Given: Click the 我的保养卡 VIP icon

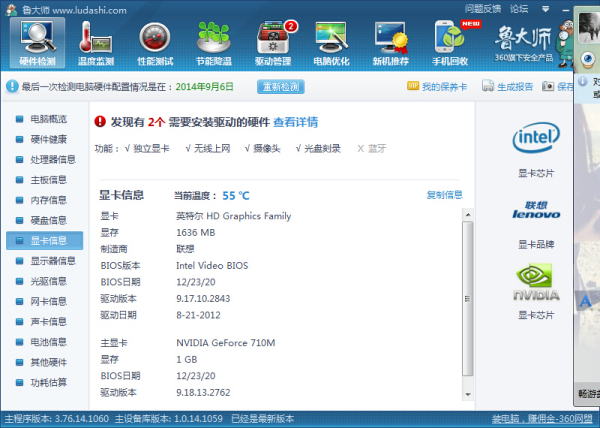Looking at the screenshot, I should pos(413,86).
